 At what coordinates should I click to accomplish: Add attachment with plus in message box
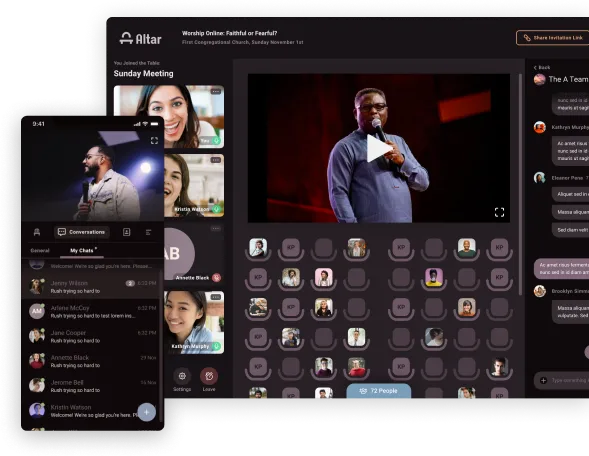(x=543, y=381)
